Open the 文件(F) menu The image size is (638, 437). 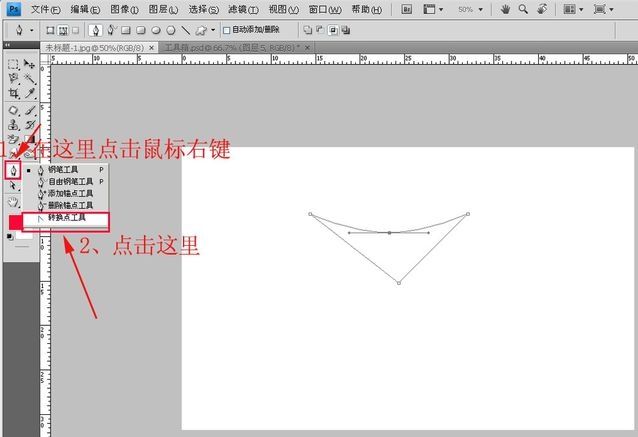pyautogui.click(x=46, y=9)
